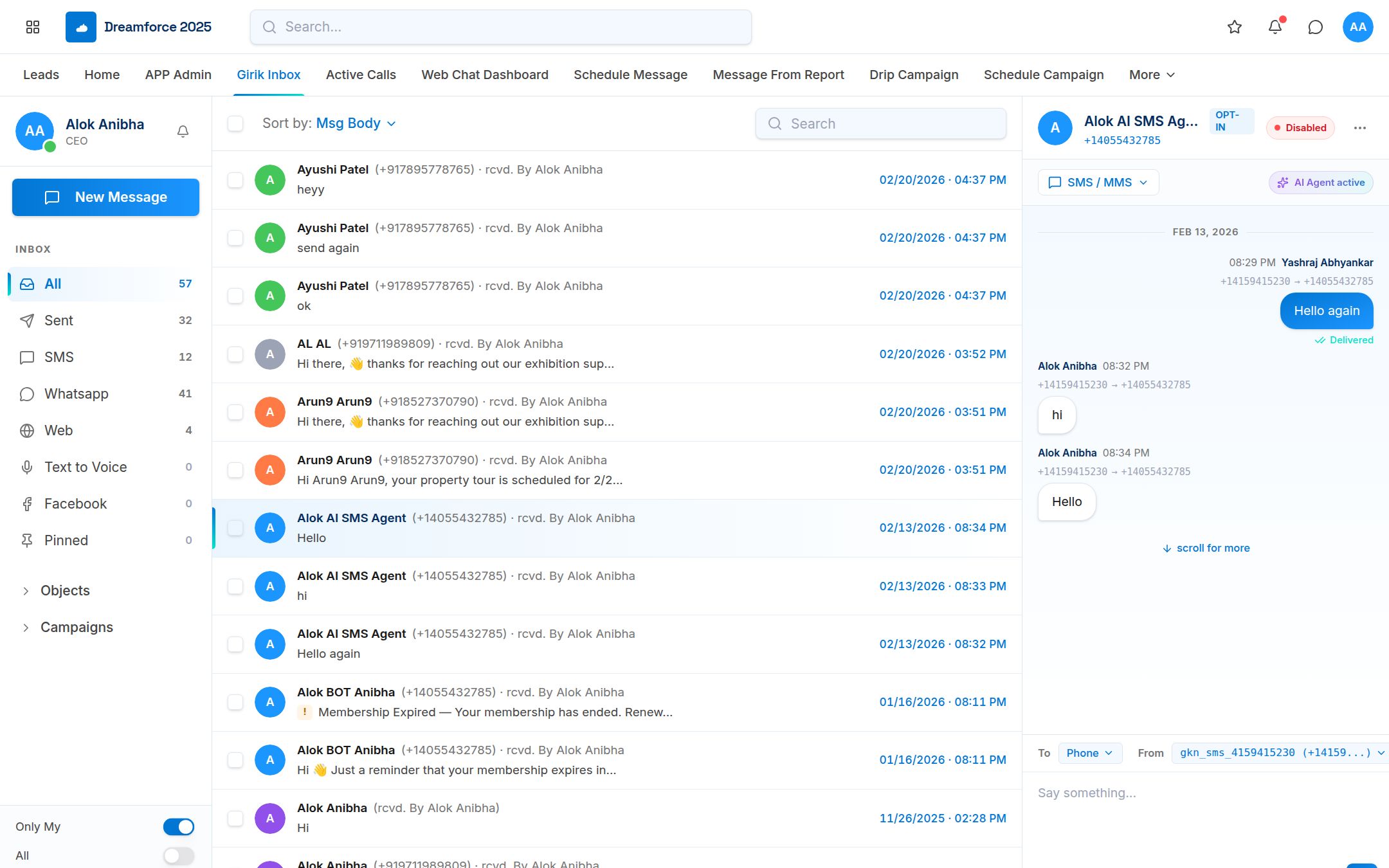Enable the All toggle at bottom
Viewport: 1389px width, 868px height.
pos(179,856)
